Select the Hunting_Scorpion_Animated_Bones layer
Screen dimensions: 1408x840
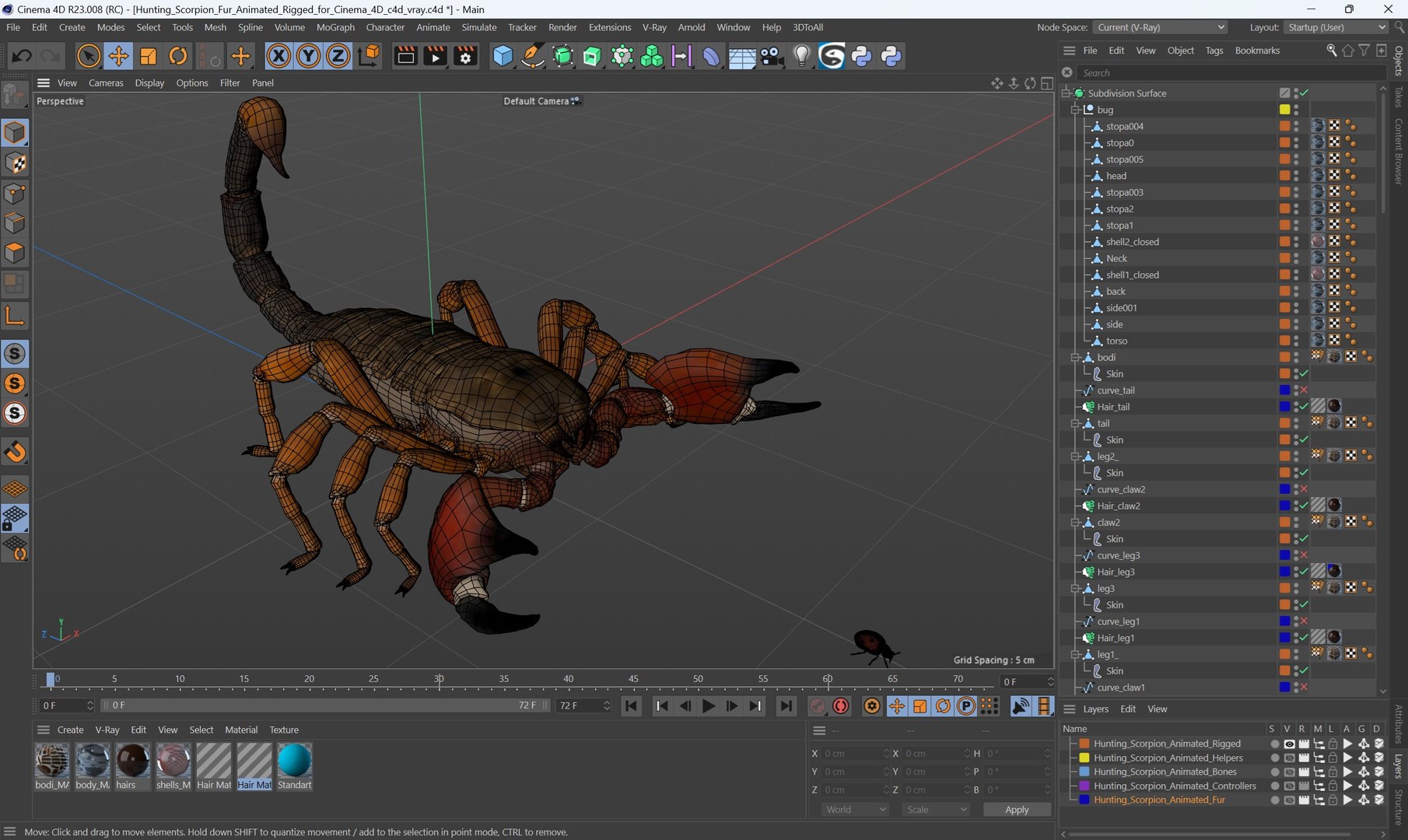(1165, 772)
